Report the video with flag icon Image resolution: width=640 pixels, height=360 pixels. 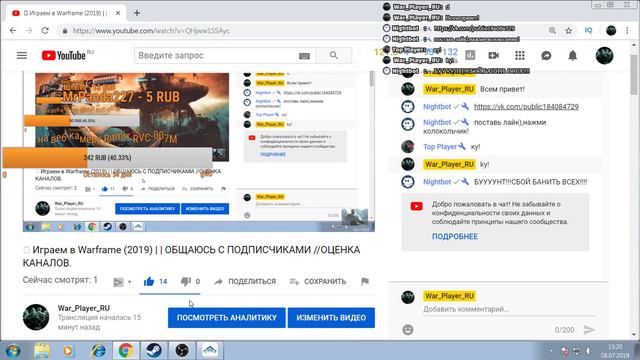pos(365,281)
